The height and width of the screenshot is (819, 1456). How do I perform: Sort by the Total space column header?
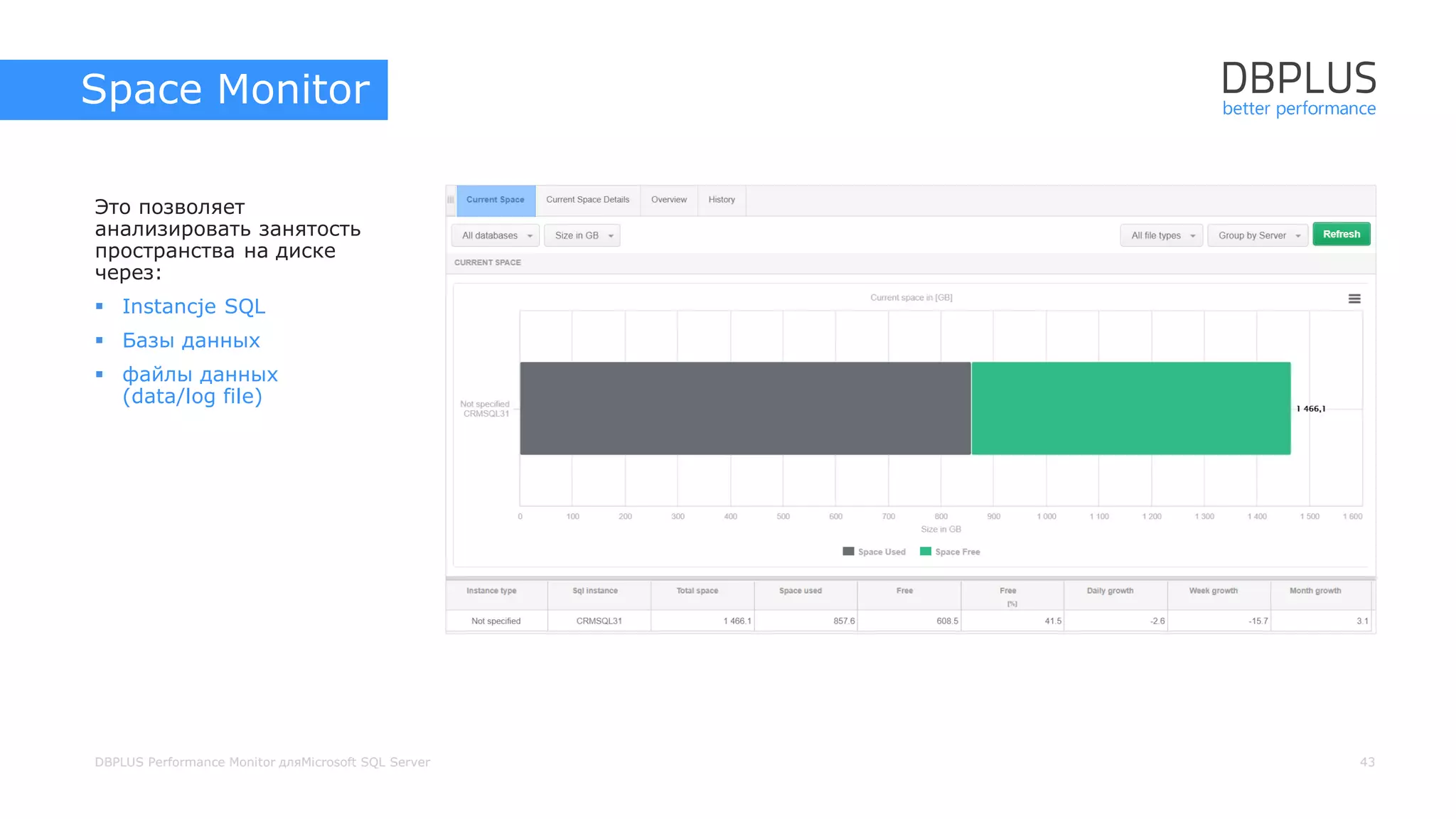697,591
